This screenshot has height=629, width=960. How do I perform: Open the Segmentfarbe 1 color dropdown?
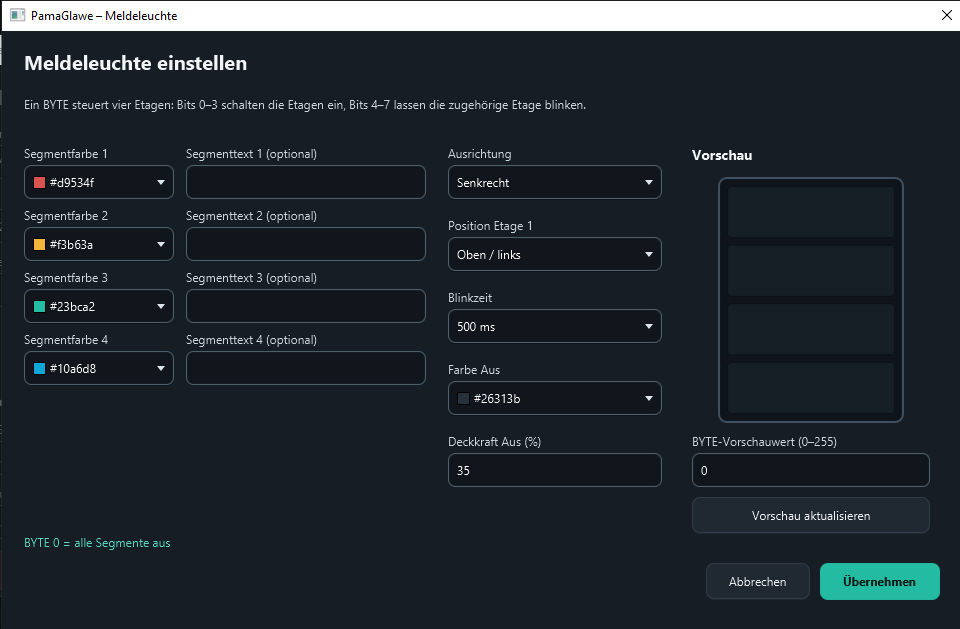click(x=99, y=182)
